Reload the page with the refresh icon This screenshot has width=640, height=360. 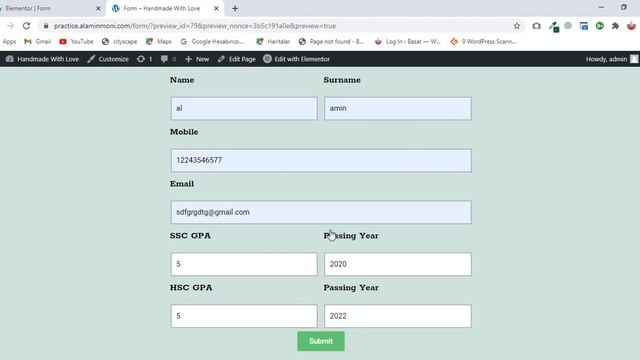(x=27, y=26)
